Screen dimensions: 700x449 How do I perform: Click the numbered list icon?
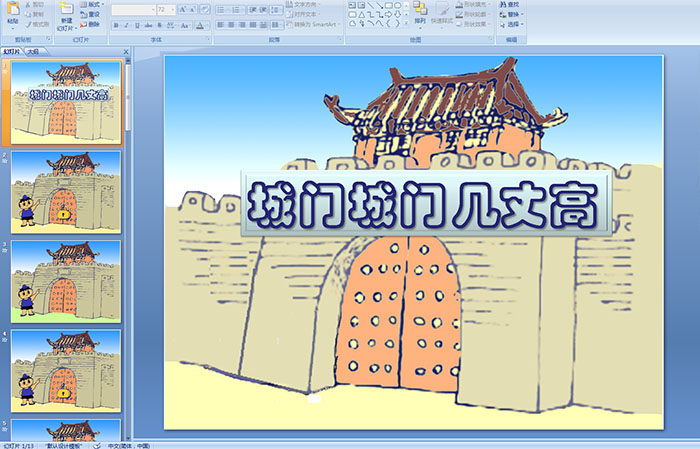click(237, 9)
